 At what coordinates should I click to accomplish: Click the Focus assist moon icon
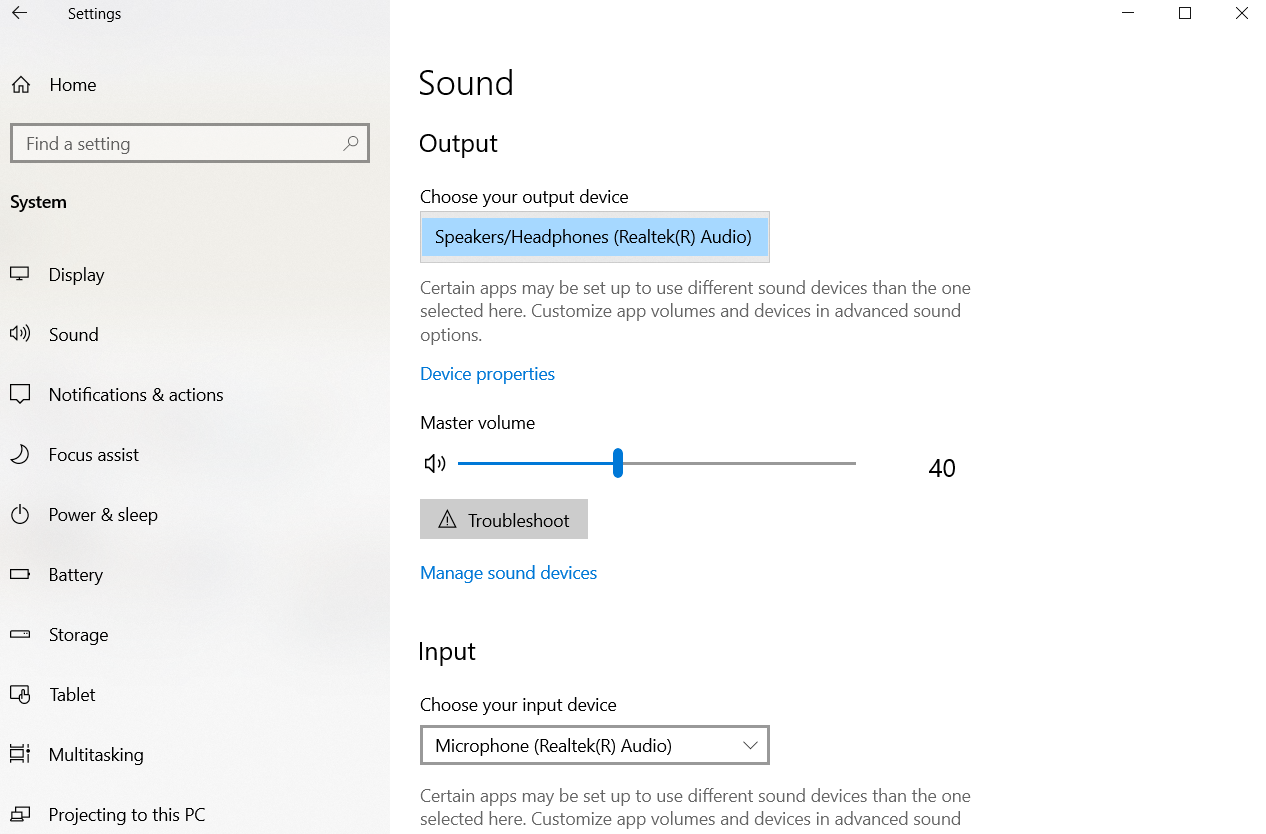(20, 455)
